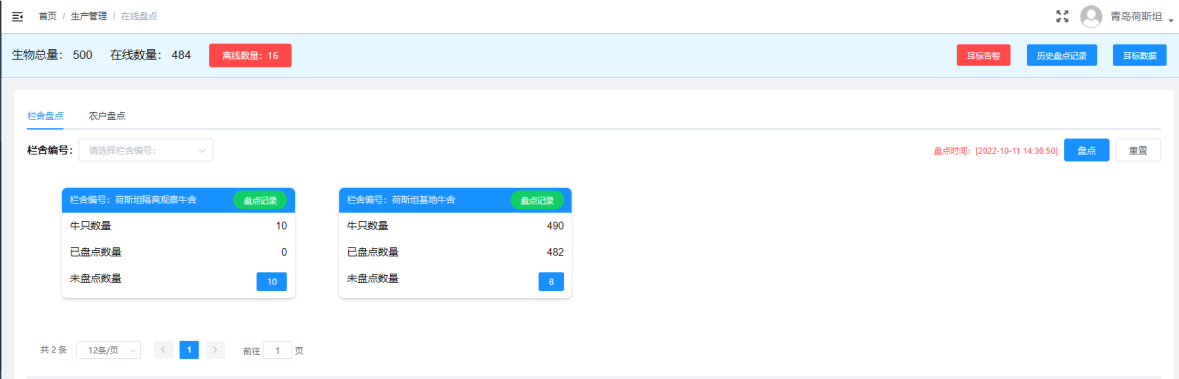1179x379 pixels.
Task: Focus the 前往 page number input
Action: (277, 350)
